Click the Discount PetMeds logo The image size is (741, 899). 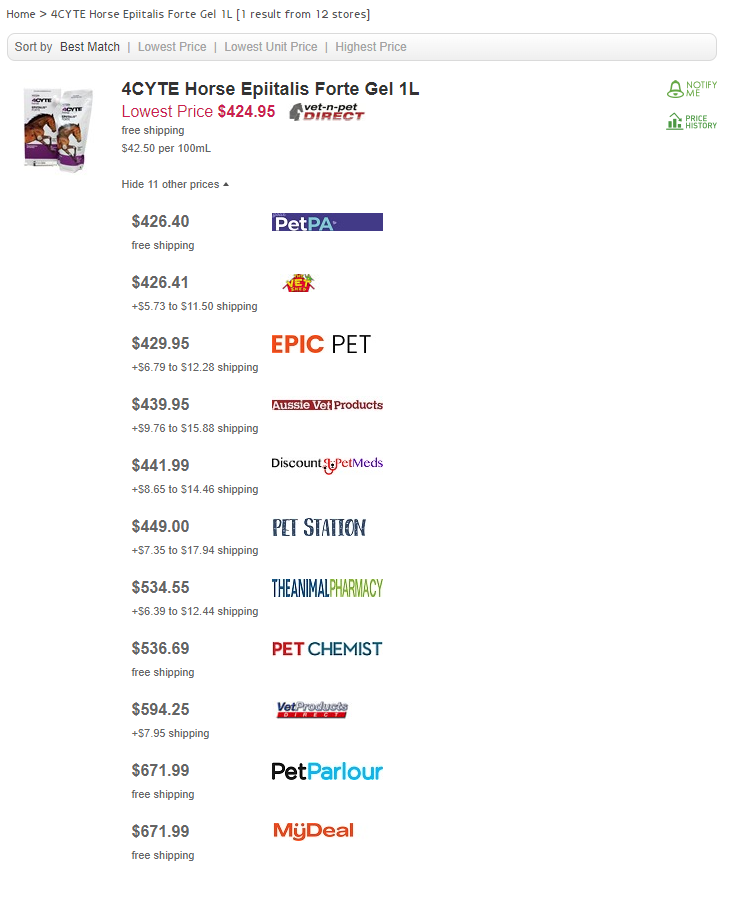coord(327,464)
